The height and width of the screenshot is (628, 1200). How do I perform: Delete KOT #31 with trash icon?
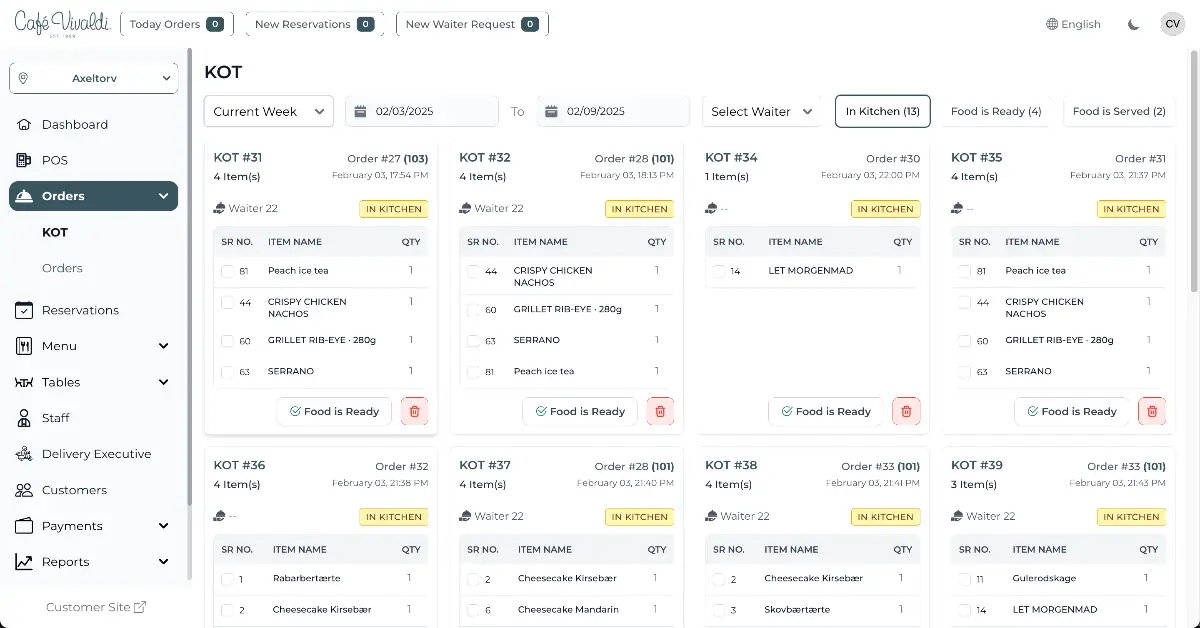coord(415,411)
